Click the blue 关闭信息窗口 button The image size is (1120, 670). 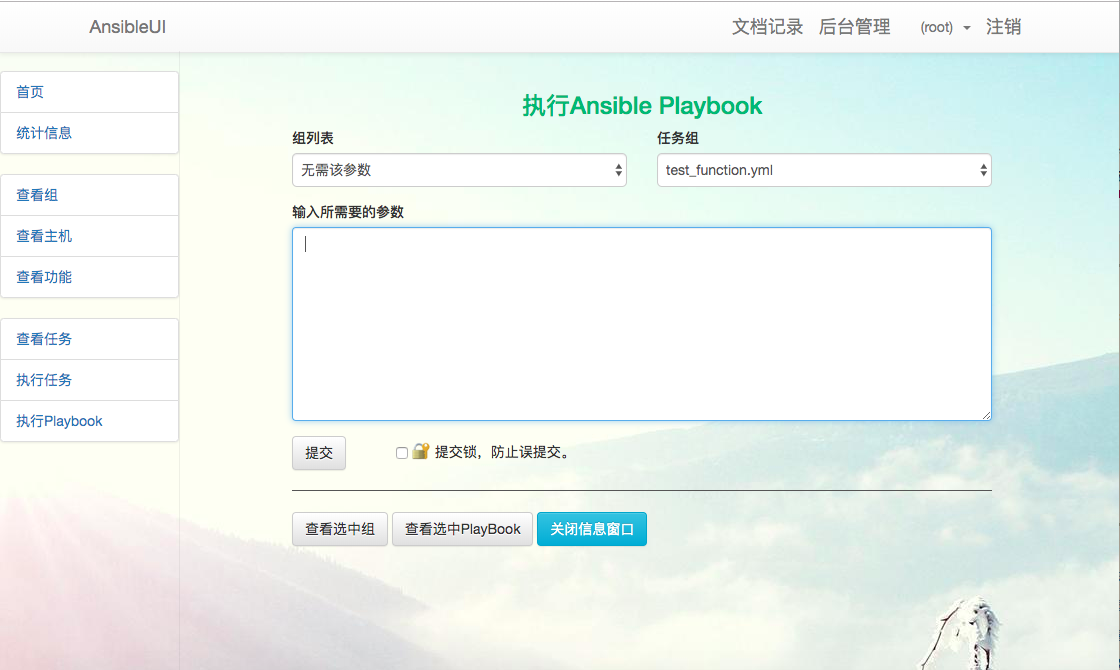(x=591, y=529)
